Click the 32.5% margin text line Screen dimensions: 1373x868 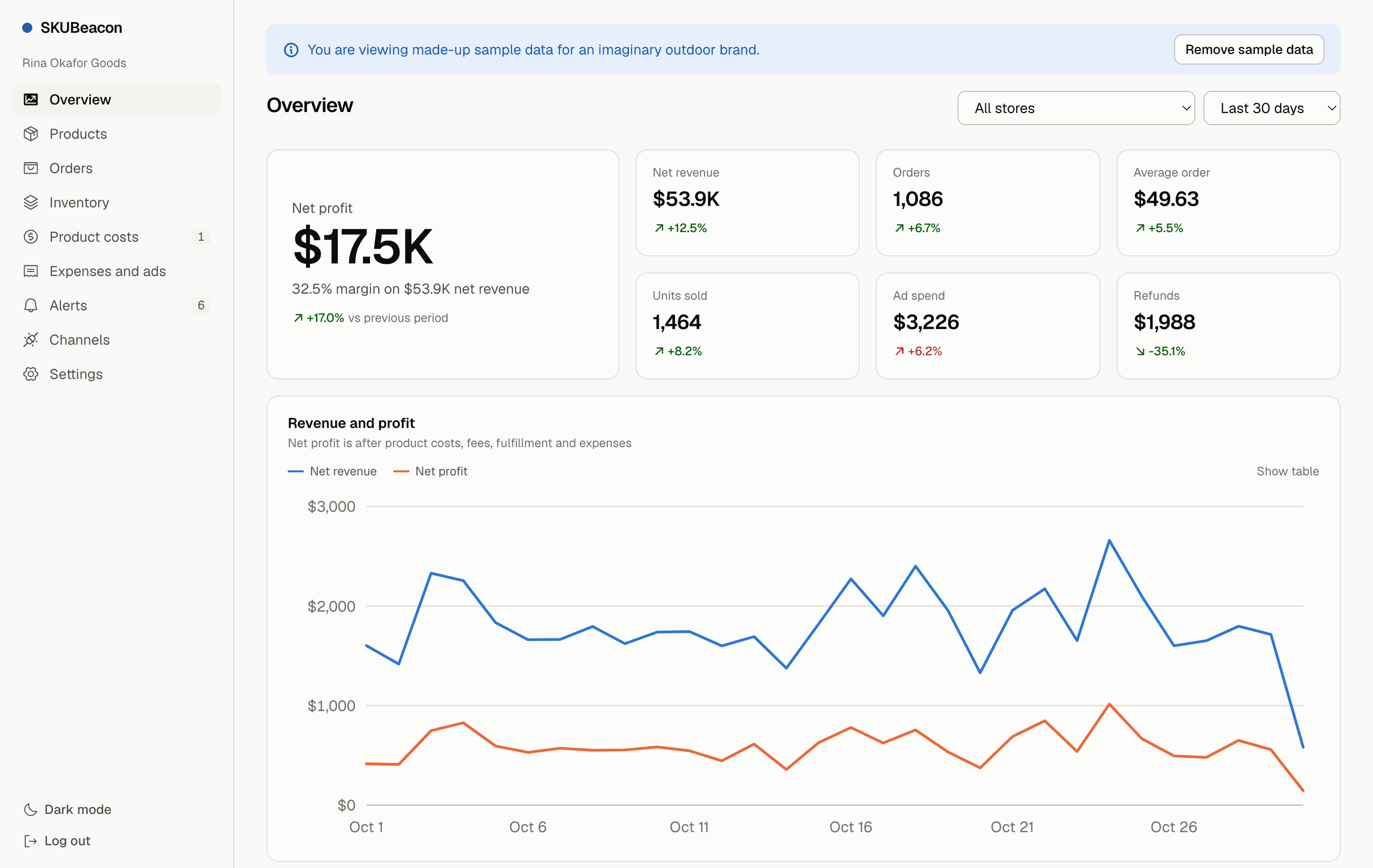tap(410, 289)
